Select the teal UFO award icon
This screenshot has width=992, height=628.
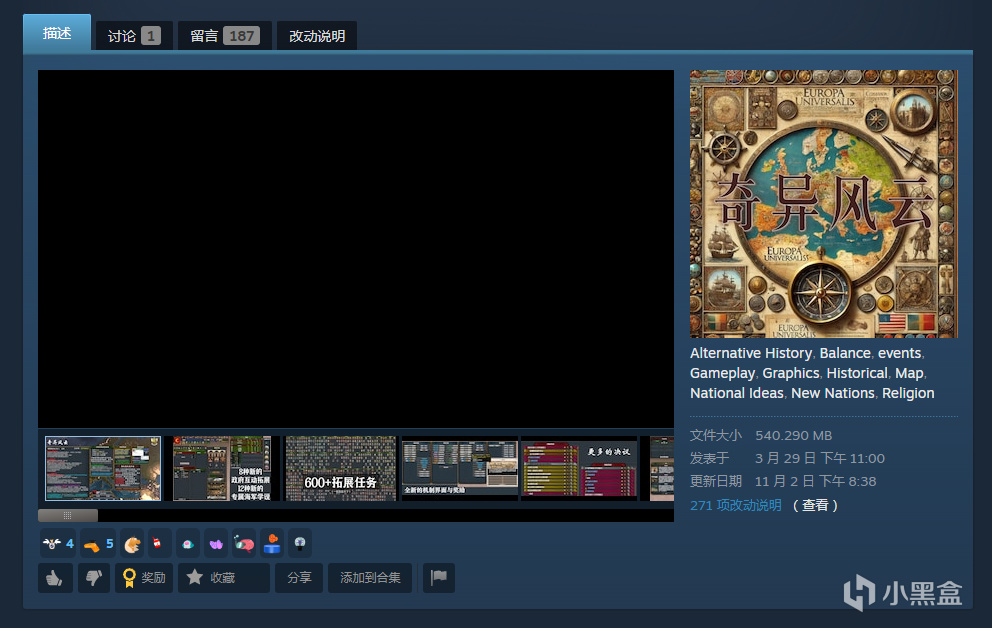coord(188,544)
